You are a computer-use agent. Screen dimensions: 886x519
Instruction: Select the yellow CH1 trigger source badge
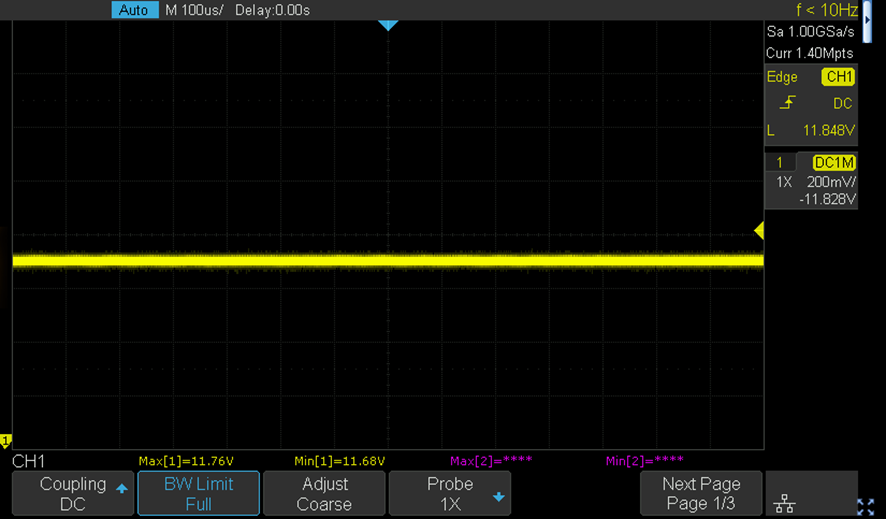click(x=839, y=77)
